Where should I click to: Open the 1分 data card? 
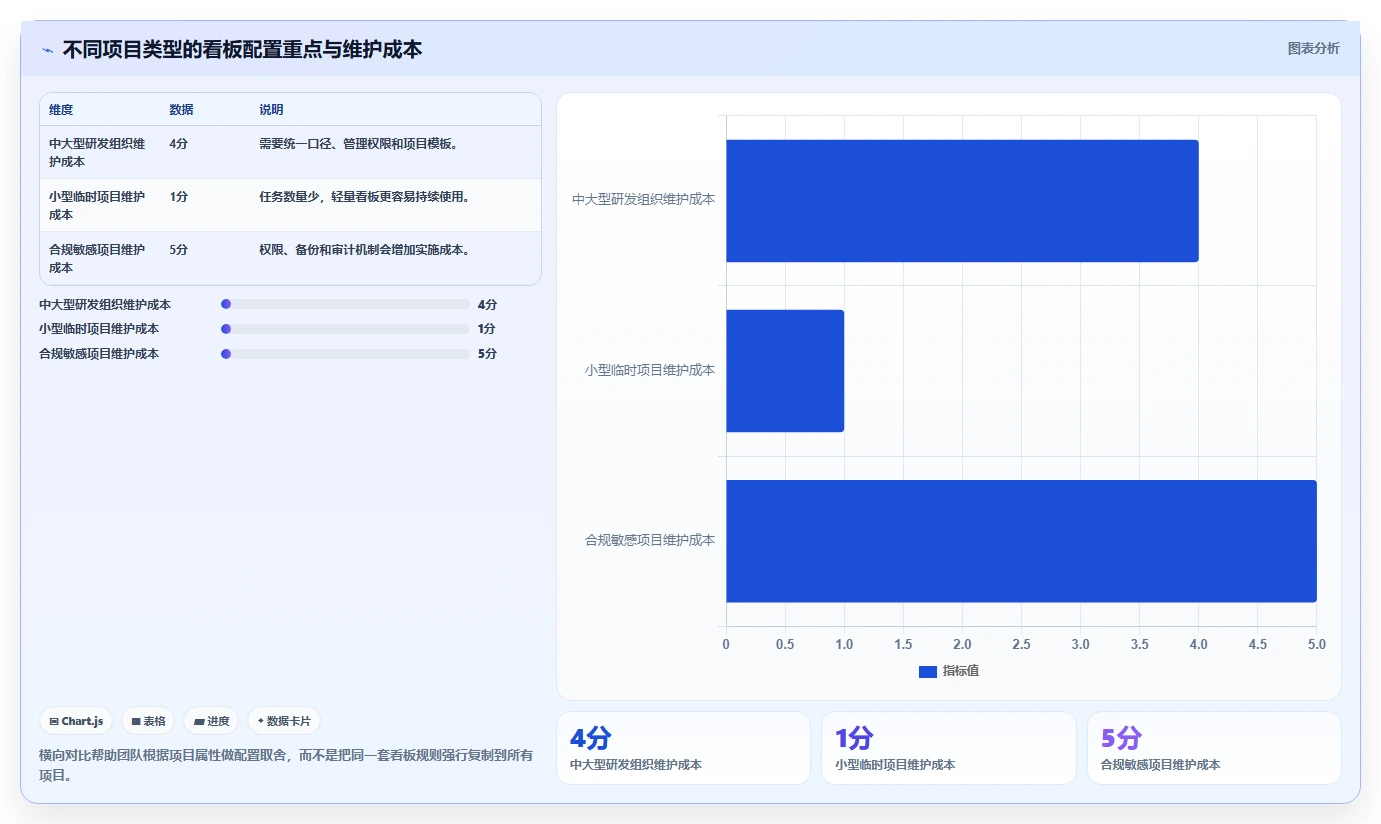point(948,748)
